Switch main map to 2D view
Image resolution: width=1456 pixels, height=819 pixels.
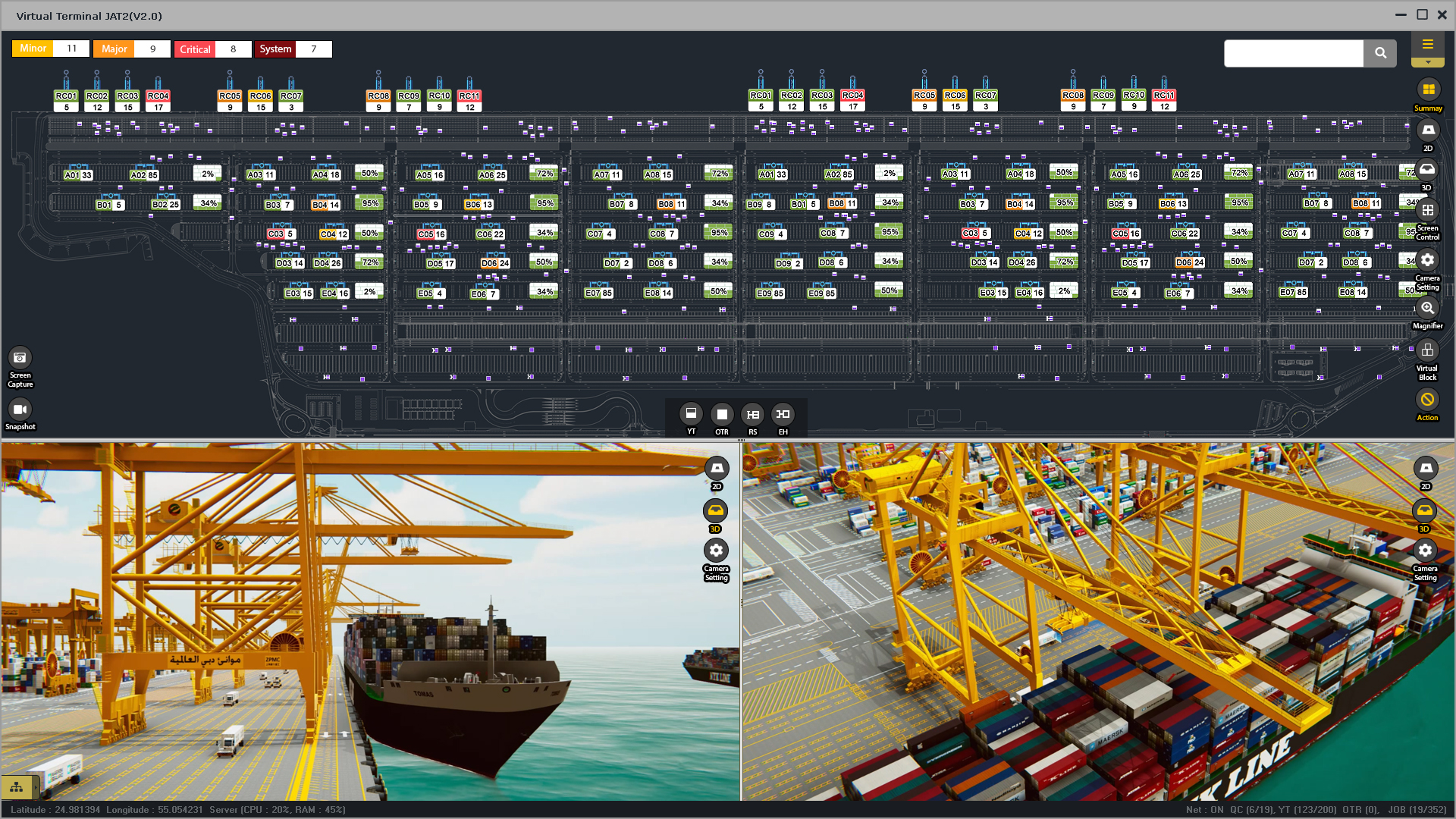click(x=1428, y=130)
